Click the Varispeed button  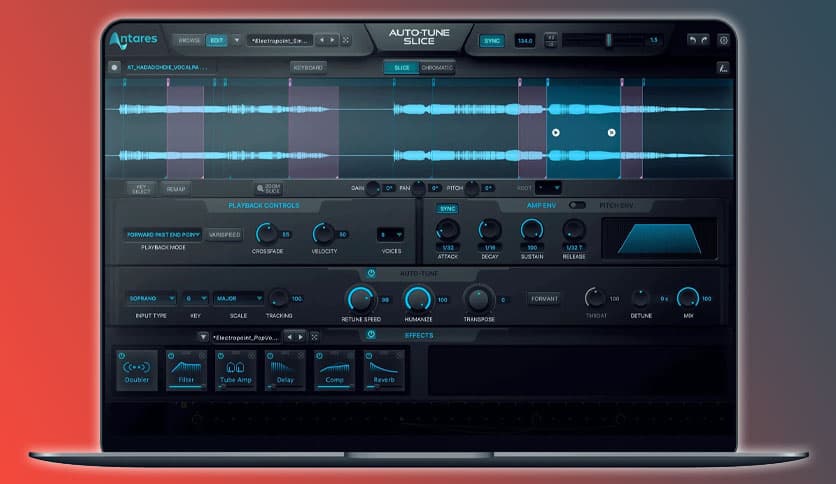[224, 235]
